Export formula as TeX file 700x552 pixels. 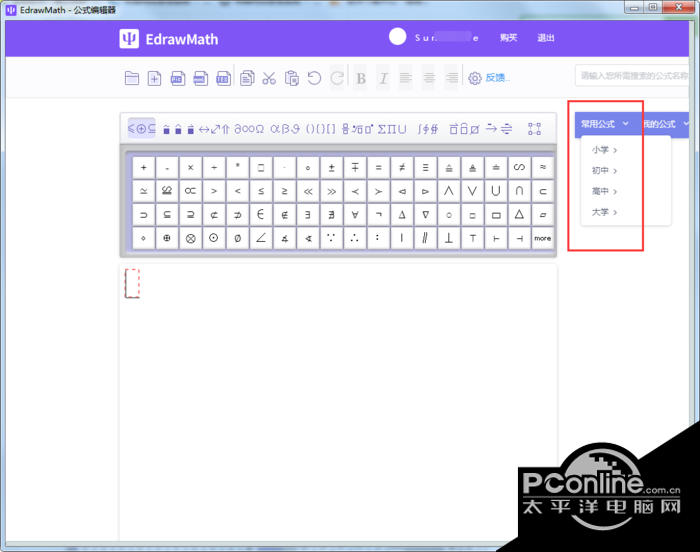[x=223, y=78]
